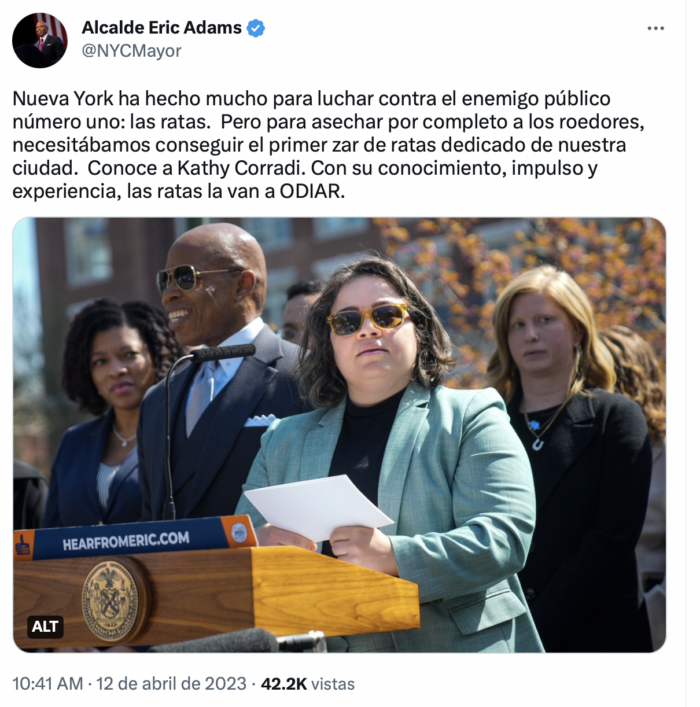Open the 42.2K vistas view count
The image size is (700, 707).
coord(308,684)
